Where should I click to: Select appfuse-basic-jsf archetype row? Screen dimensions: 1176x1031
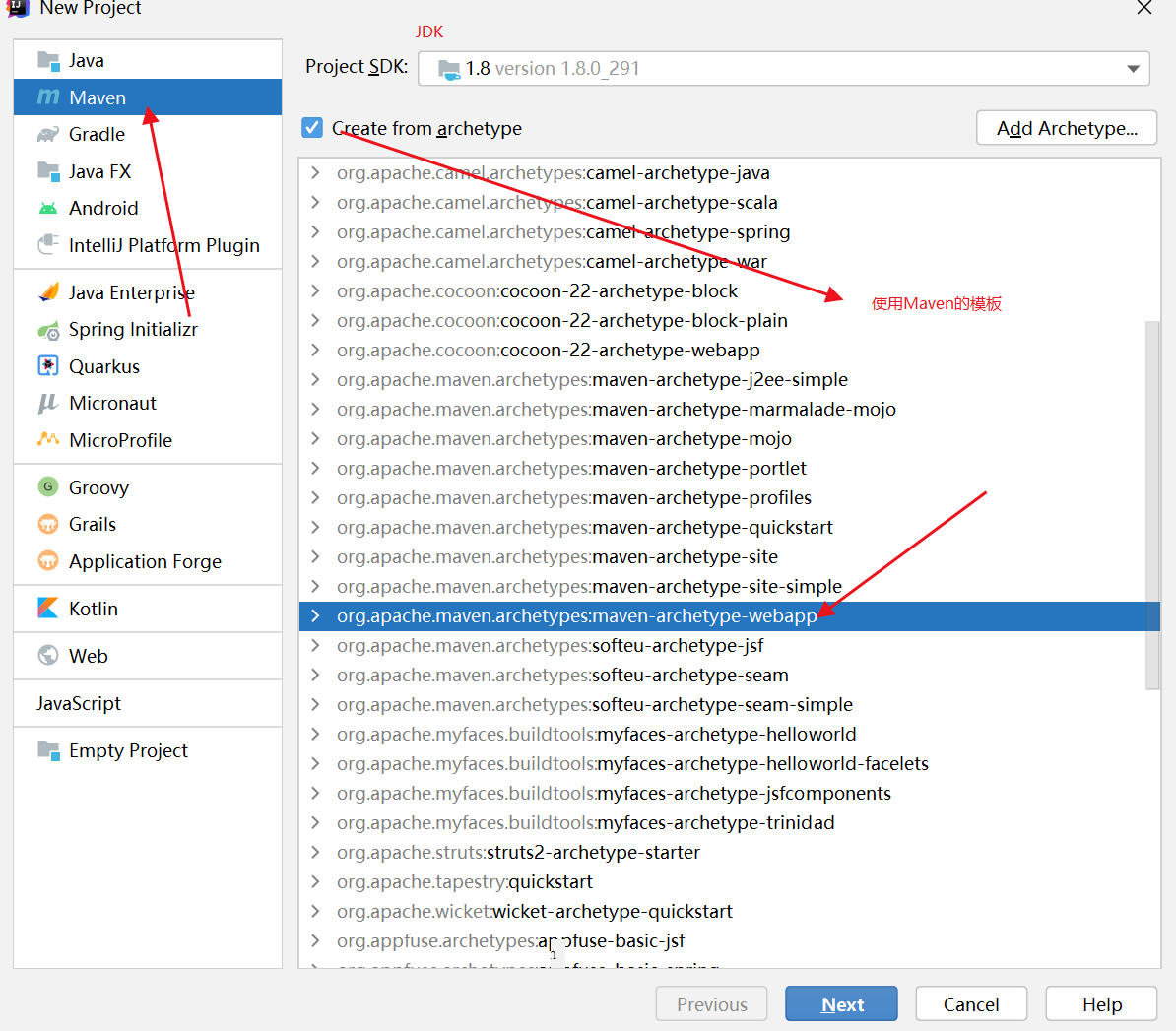tap(730, 941)
